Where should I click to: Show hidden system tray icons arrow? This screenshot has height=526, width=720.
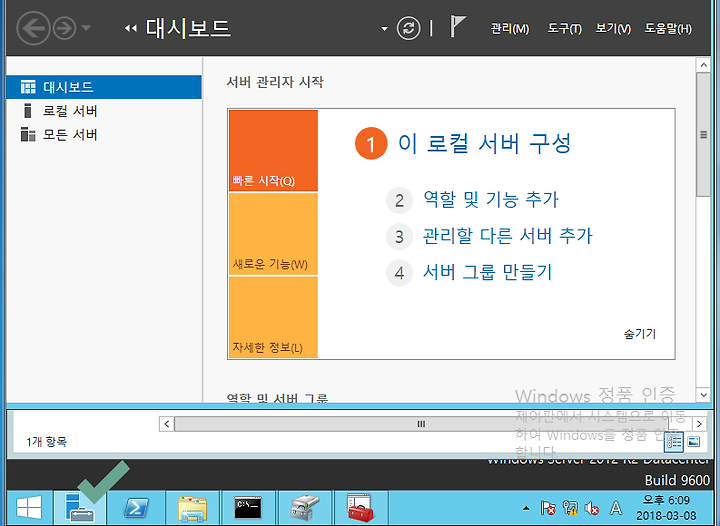click(526, 509)
